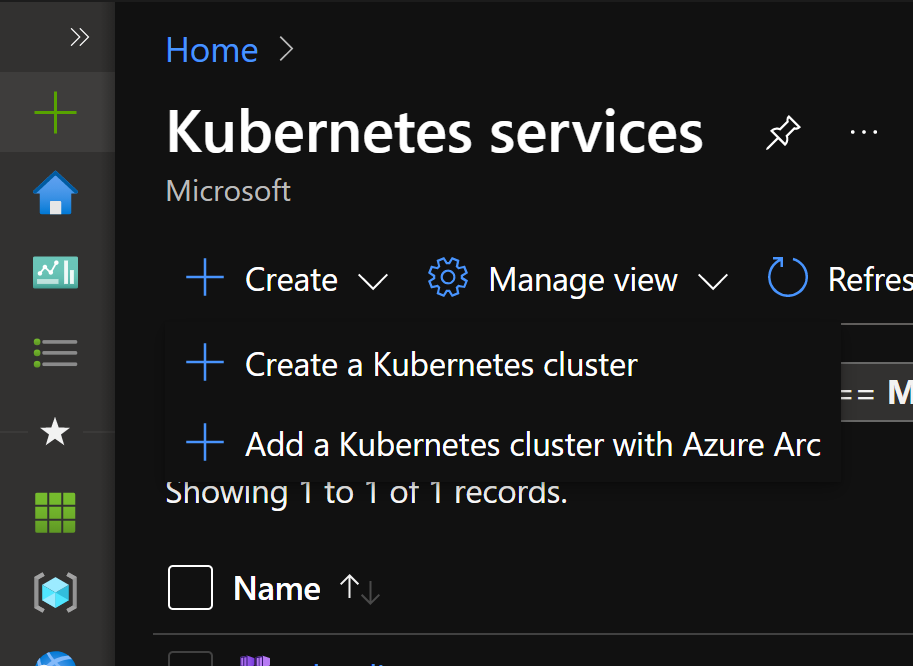Expand the Manage view dropdown
This screenshot has height=666, width=913.
tap(713, 281)
